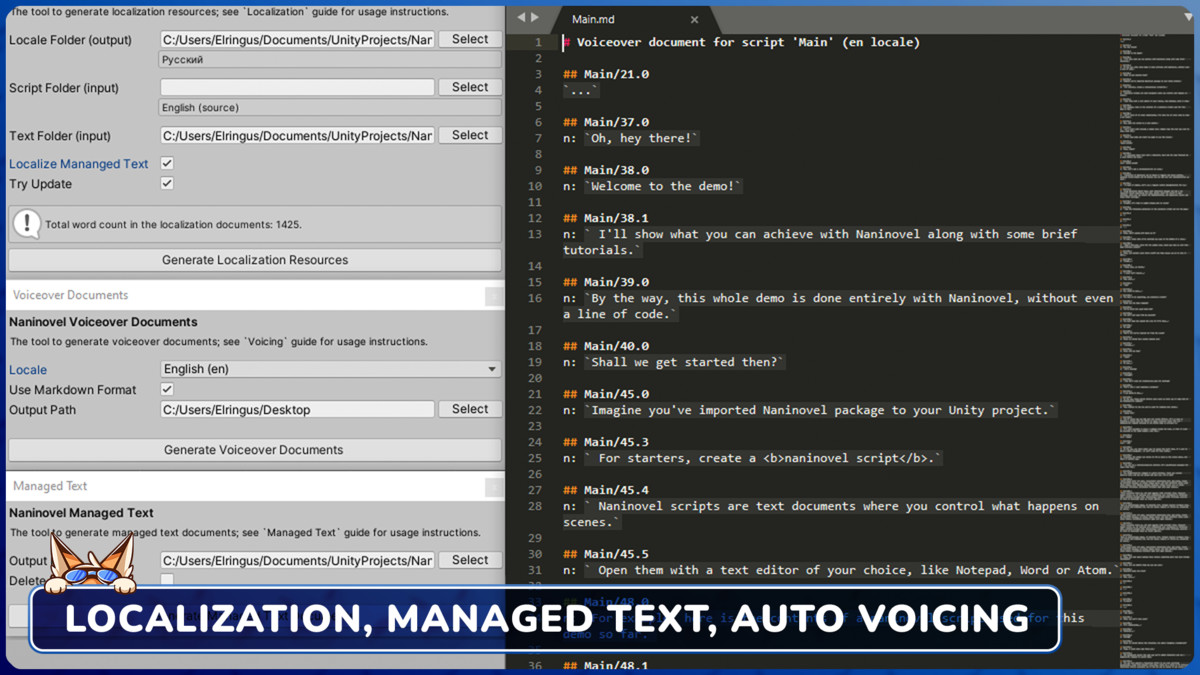This screenshot has width=1200, height=675.
Task: Click the '## Main/39.0' heading line
Action: [606, 282]
